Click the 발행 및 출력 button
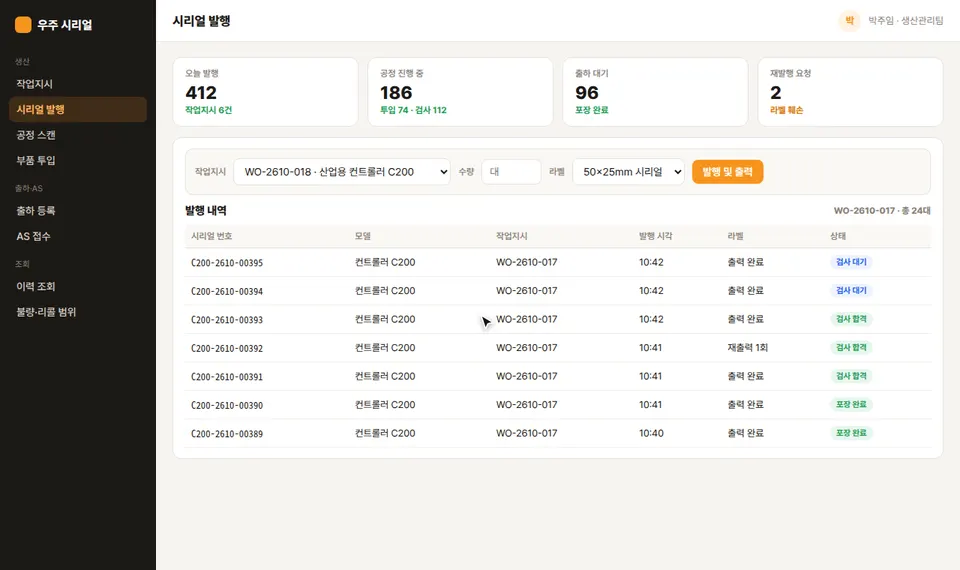This screenshot has width=960, height=570. point(727,172)
